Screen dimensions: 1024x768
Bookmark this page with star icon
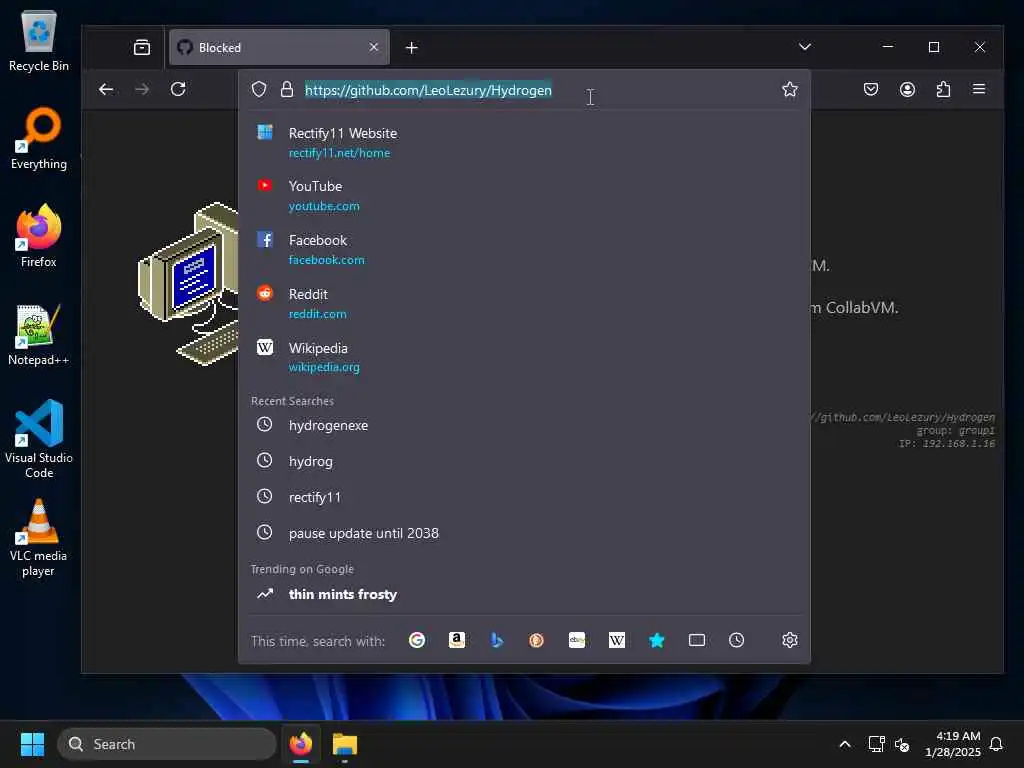(790, 89)
